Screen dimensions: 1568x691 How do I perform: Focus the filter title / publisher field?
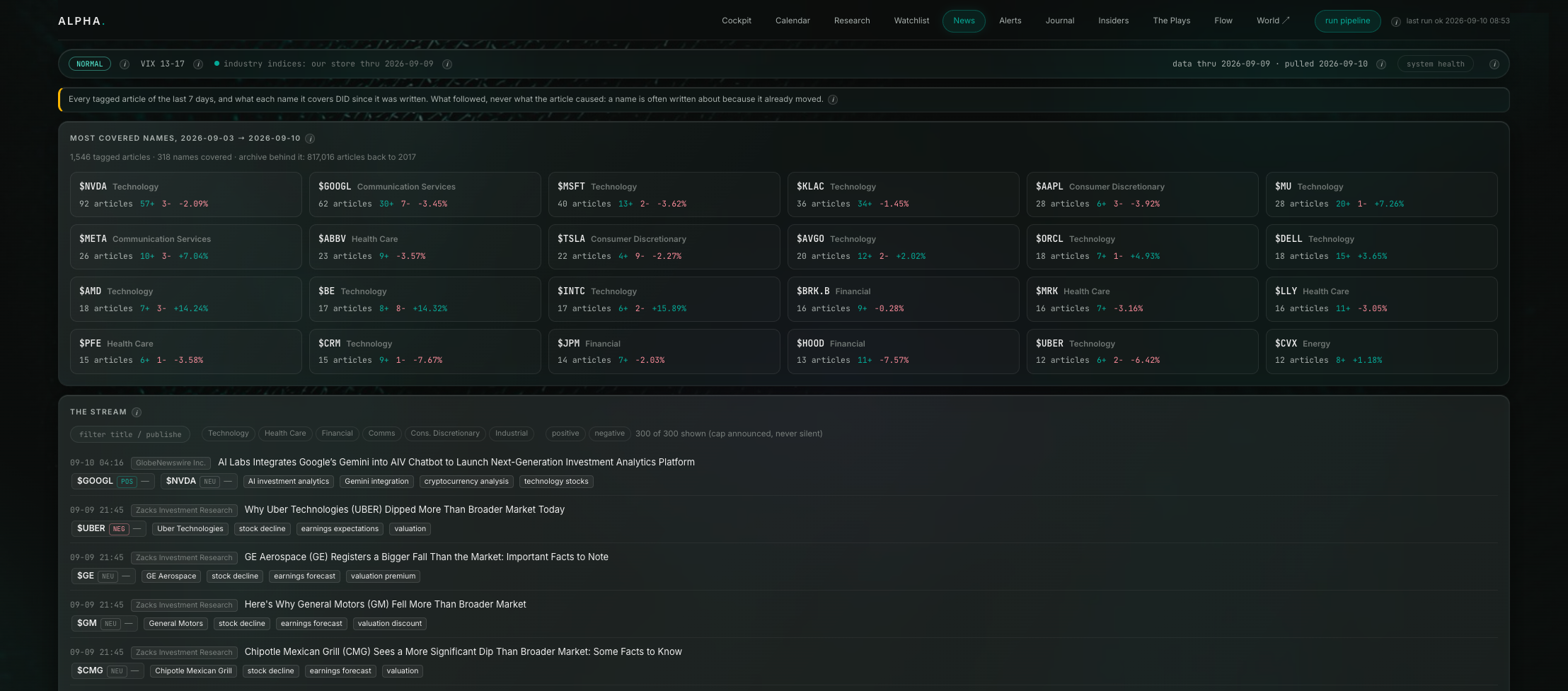click(x=130, y=434)
